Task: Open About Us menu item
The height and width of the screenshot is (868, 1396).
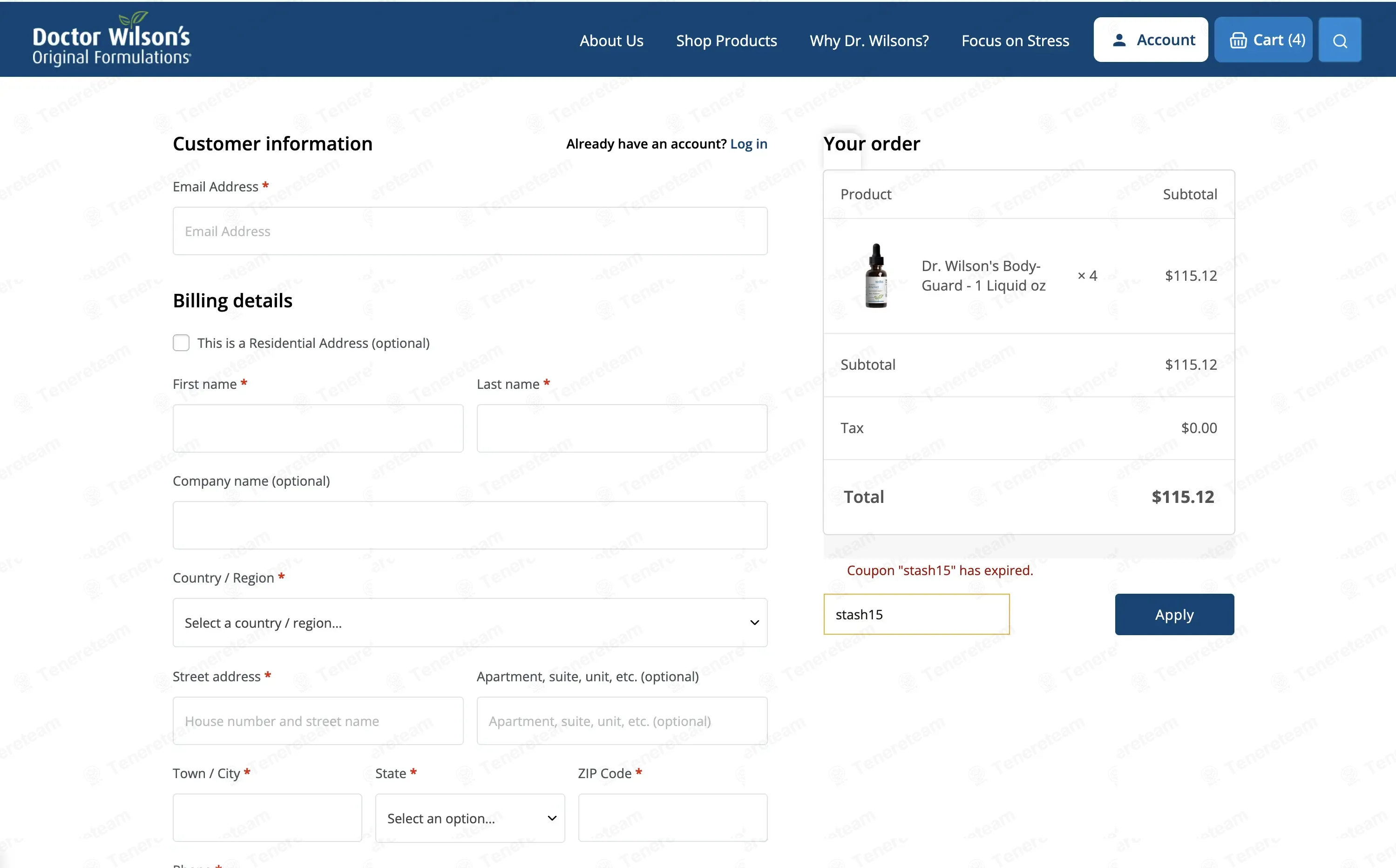Action: [x=611, y=40]
